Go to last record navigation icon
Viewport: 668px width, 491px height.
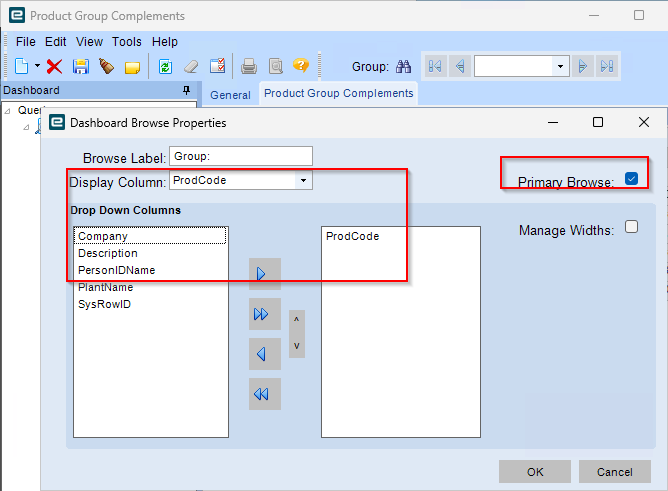(x=607, y=66)
